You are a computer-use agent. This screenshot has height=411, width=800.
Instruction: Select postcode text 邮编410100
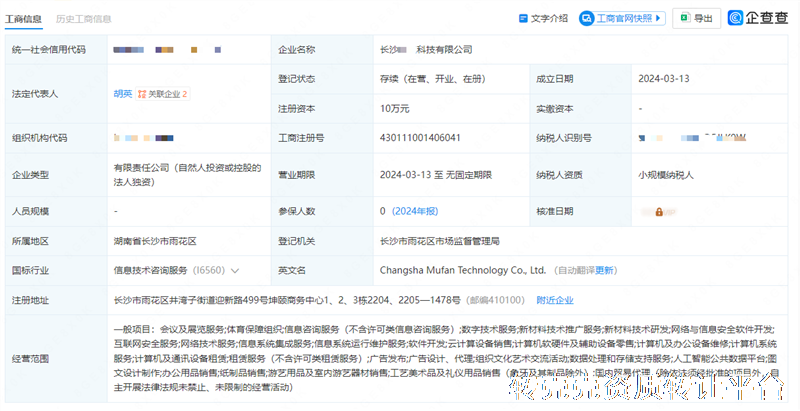pyautogui.click(x=495, y=300)
